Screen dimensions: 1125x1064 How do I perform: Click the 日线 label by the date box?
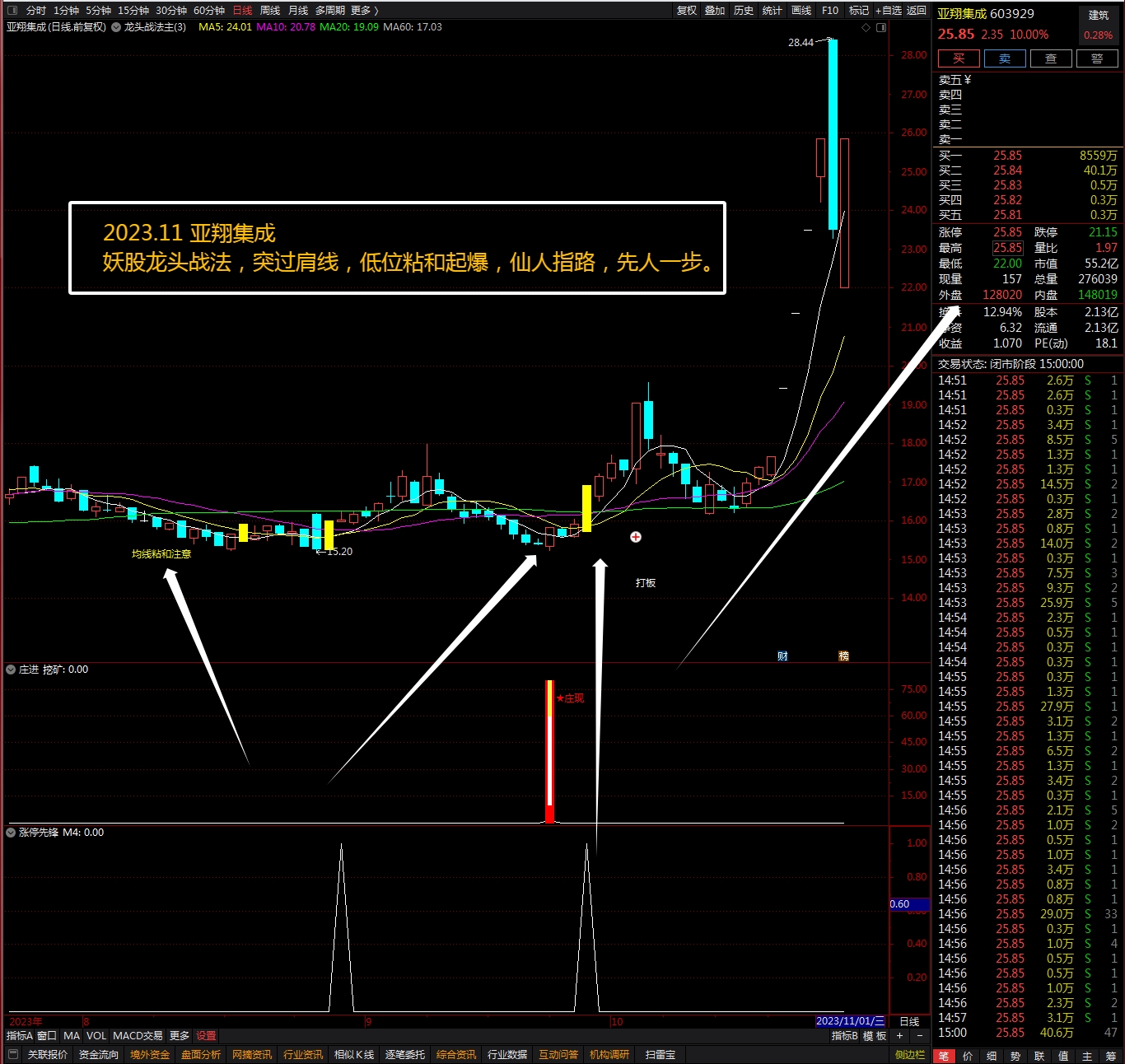(x=909, y=1021)
